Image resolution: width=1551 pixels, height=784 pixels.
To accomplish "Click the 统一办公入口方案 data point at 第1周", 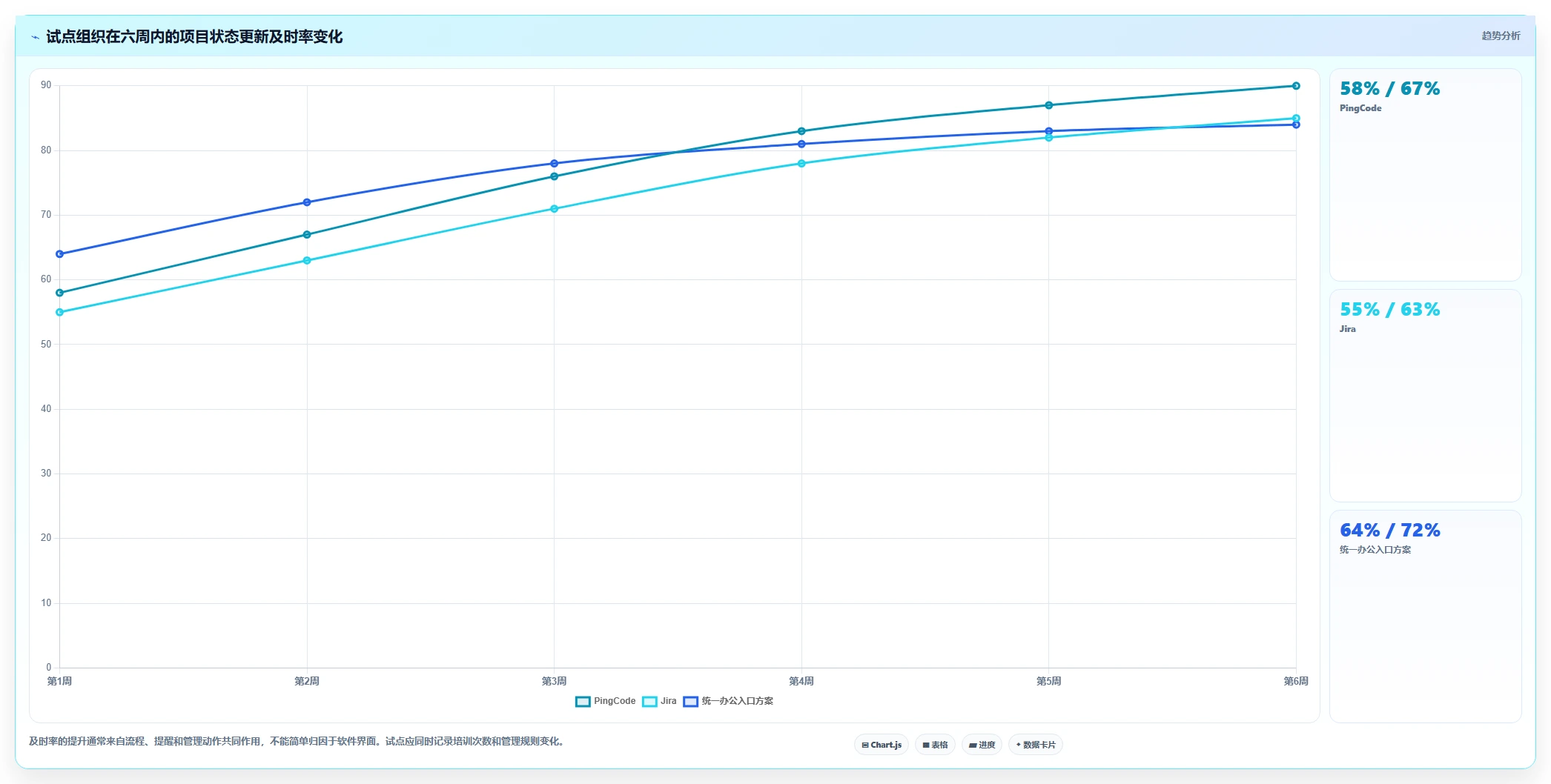I will point(60,254).
